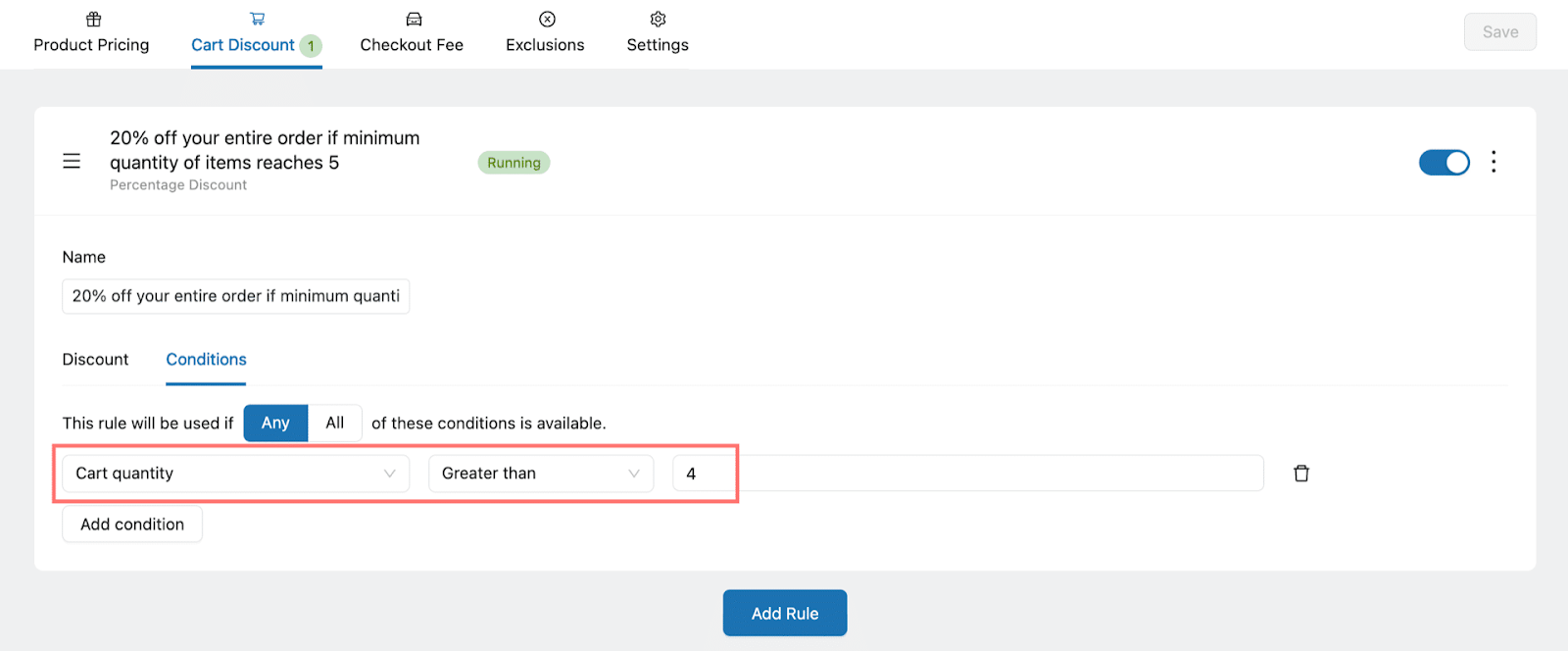Image resolution: width=1568 pixels, height=651 pixels.
Task: Click the cart icon above Cart Discount
Action: click(x=257, y=19)
